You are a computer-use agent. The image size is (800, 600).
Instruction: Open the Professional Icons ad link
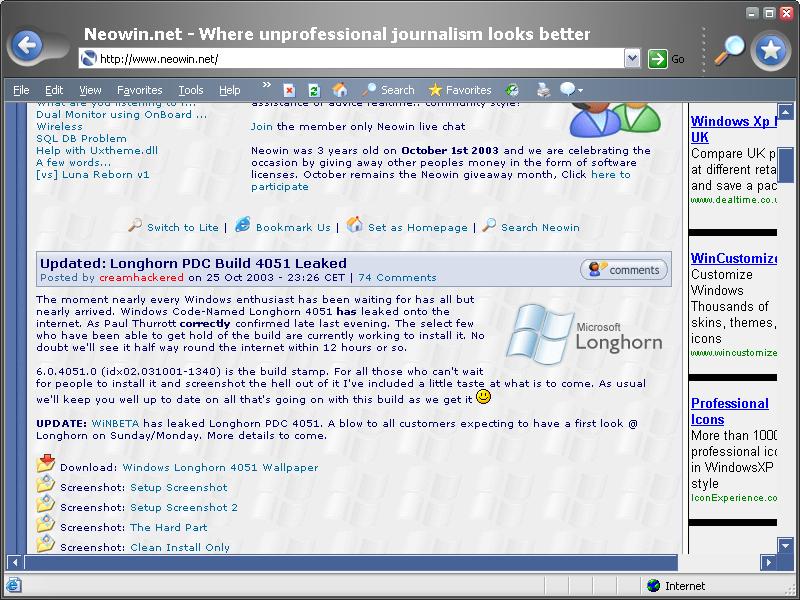click(x=730, y=411)
